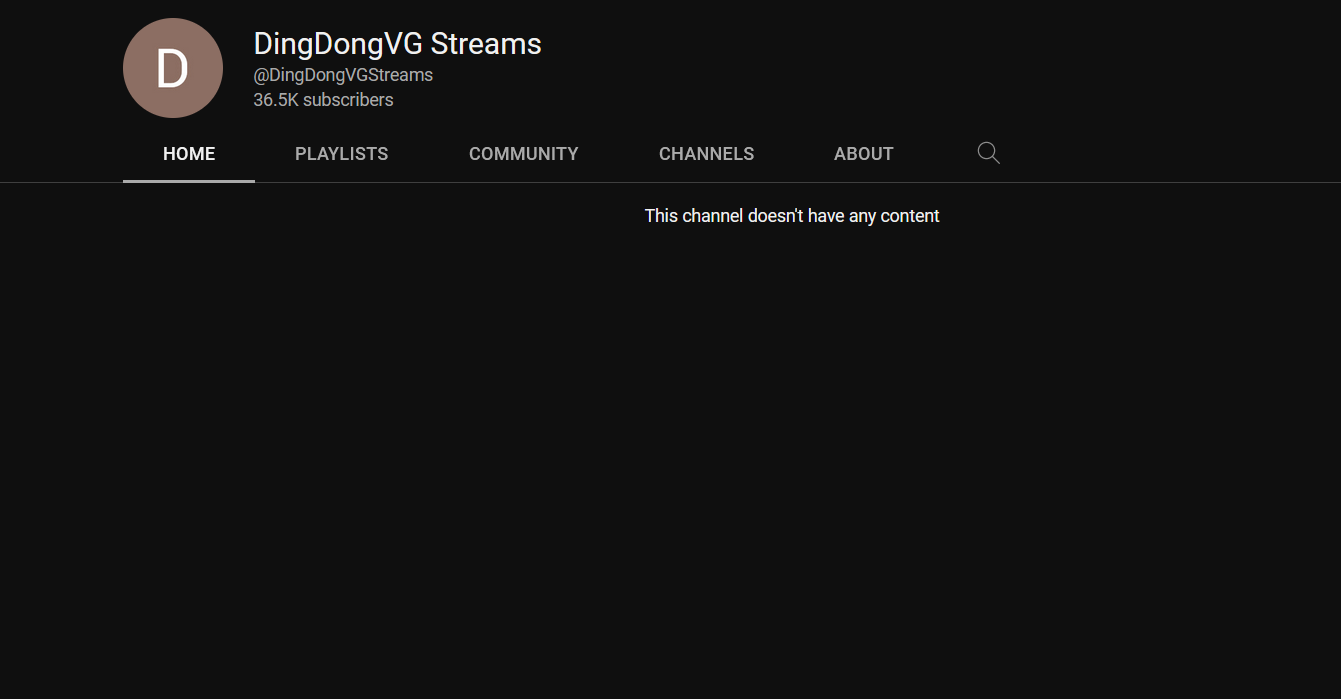Viewport: 1341px width, 699px height.
Task: Open the ABOUT tab
Action: pos(864,154)
